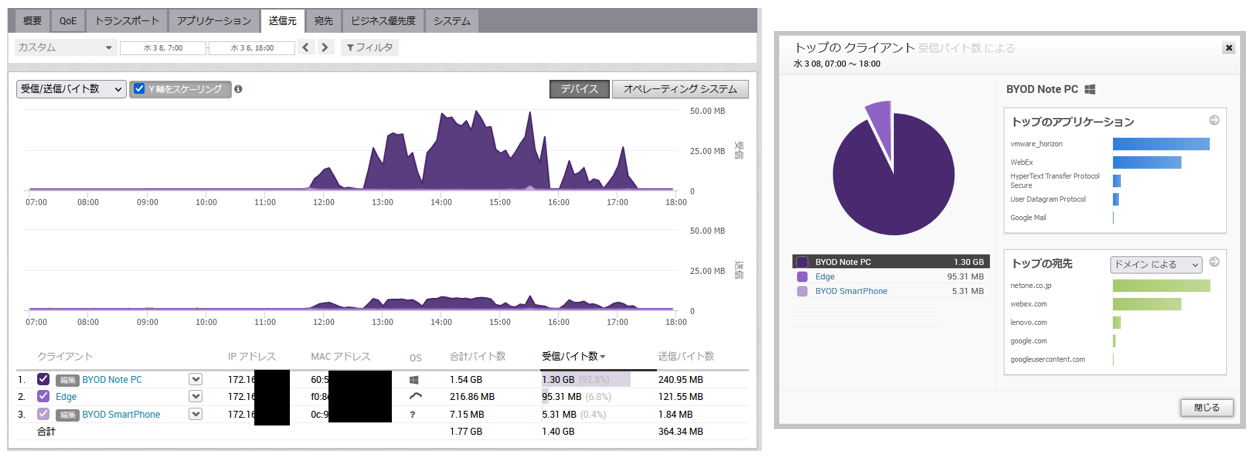Click the 1.54 GB total bytes cell
1256x457 pixels.
[x=466, y=380]
